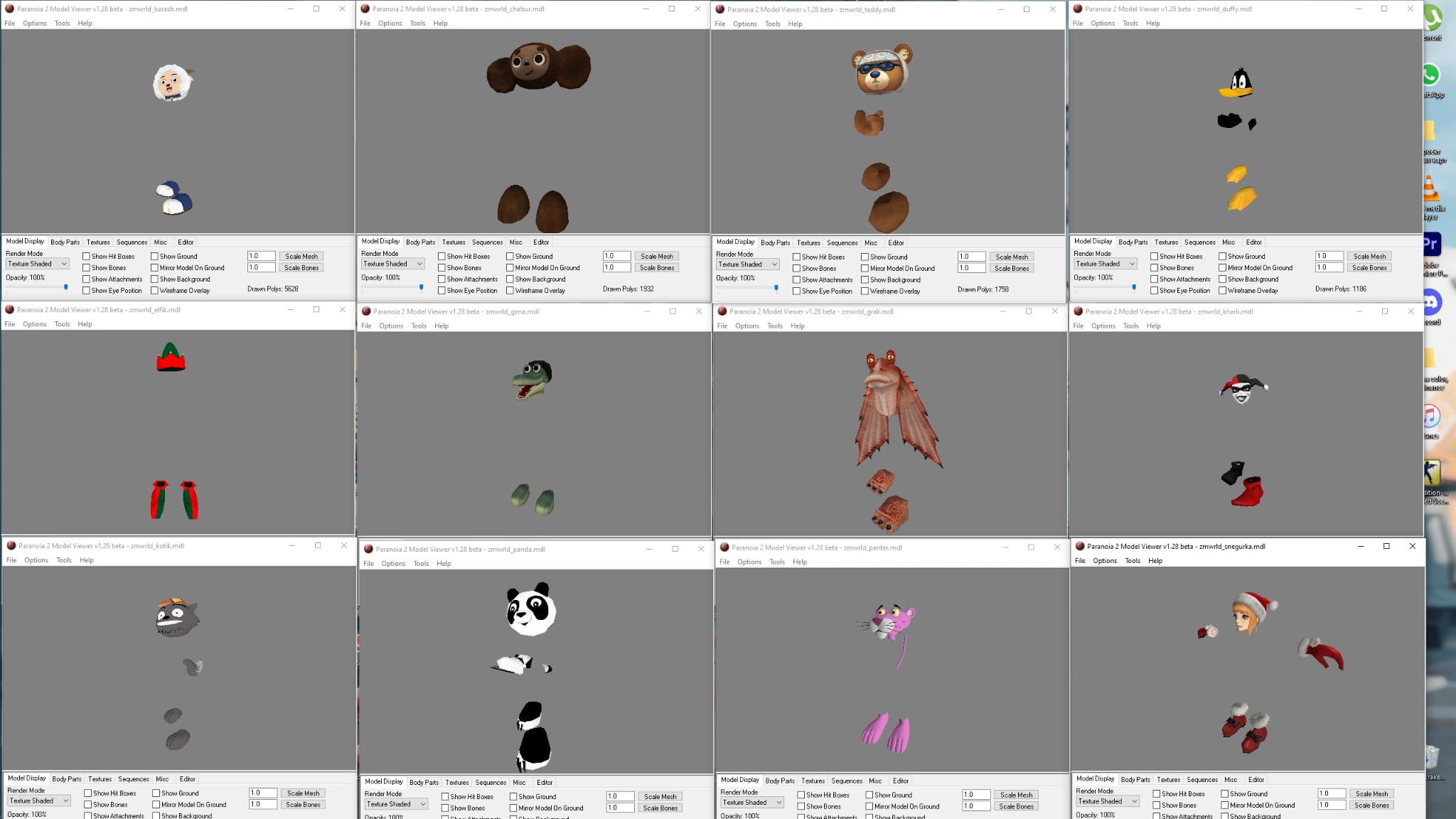Click the mesh scale value field in barash window

[261, 256]
